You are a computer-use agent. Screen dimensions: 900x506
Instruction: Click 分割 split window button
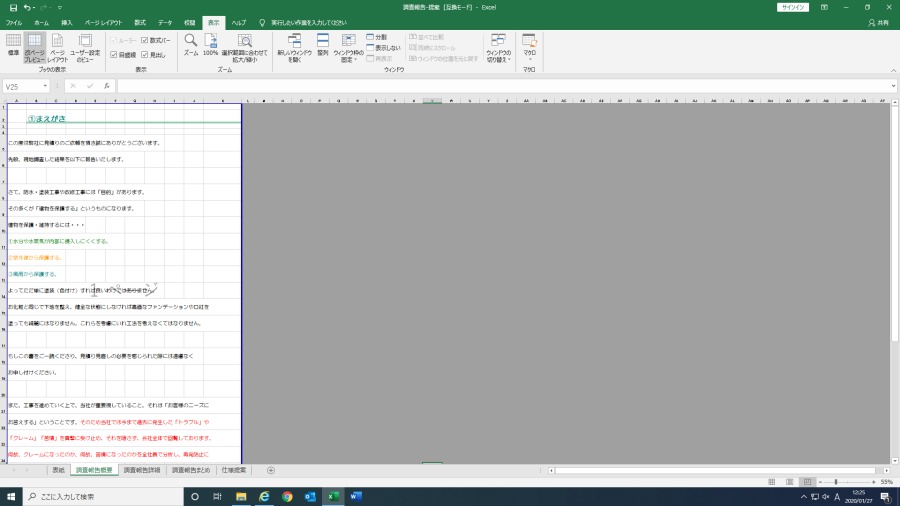coord(377,37)
